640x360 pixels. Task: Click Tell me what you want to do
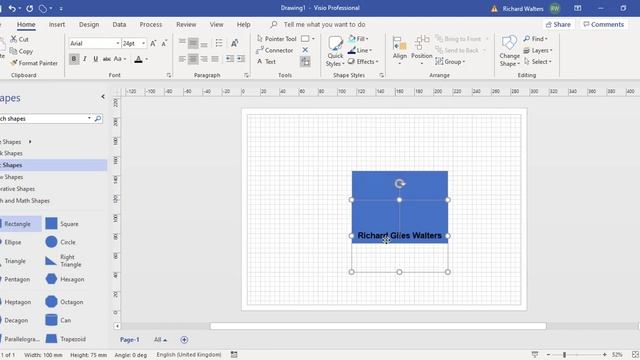(324, 24)
